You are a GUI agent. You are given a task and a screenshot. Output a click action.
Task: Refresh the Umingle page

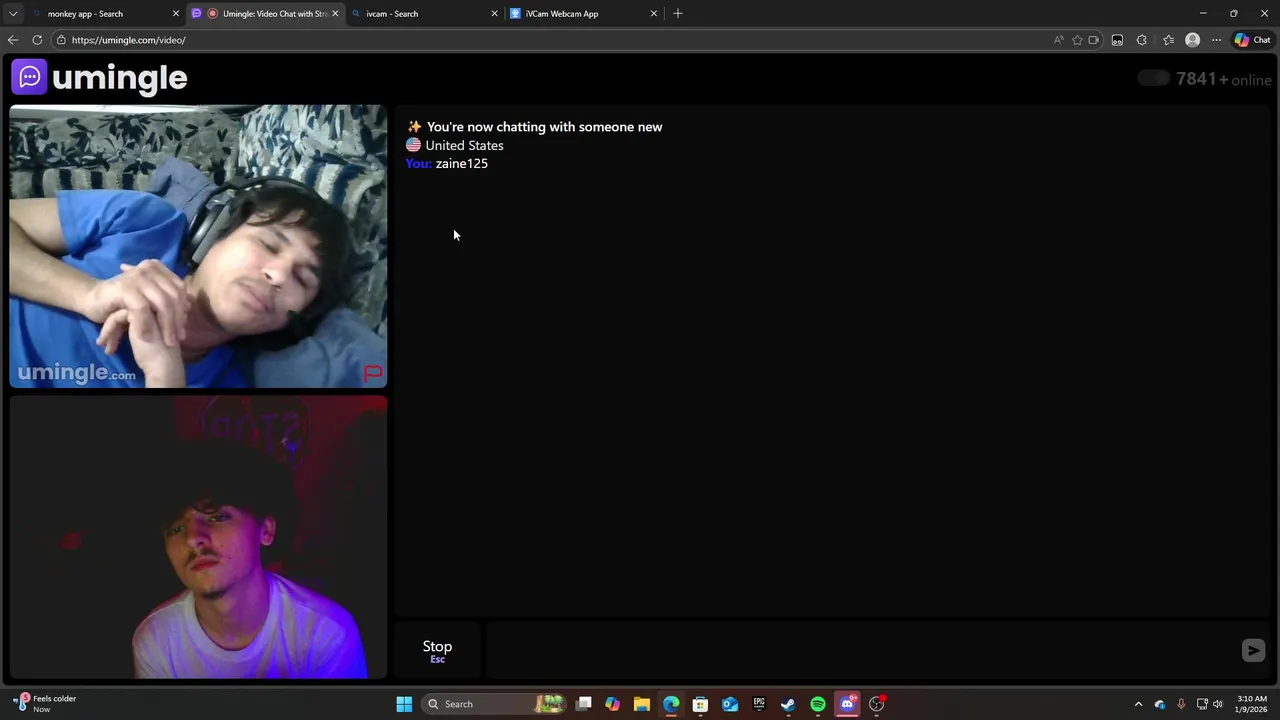(x=37, y=40)
